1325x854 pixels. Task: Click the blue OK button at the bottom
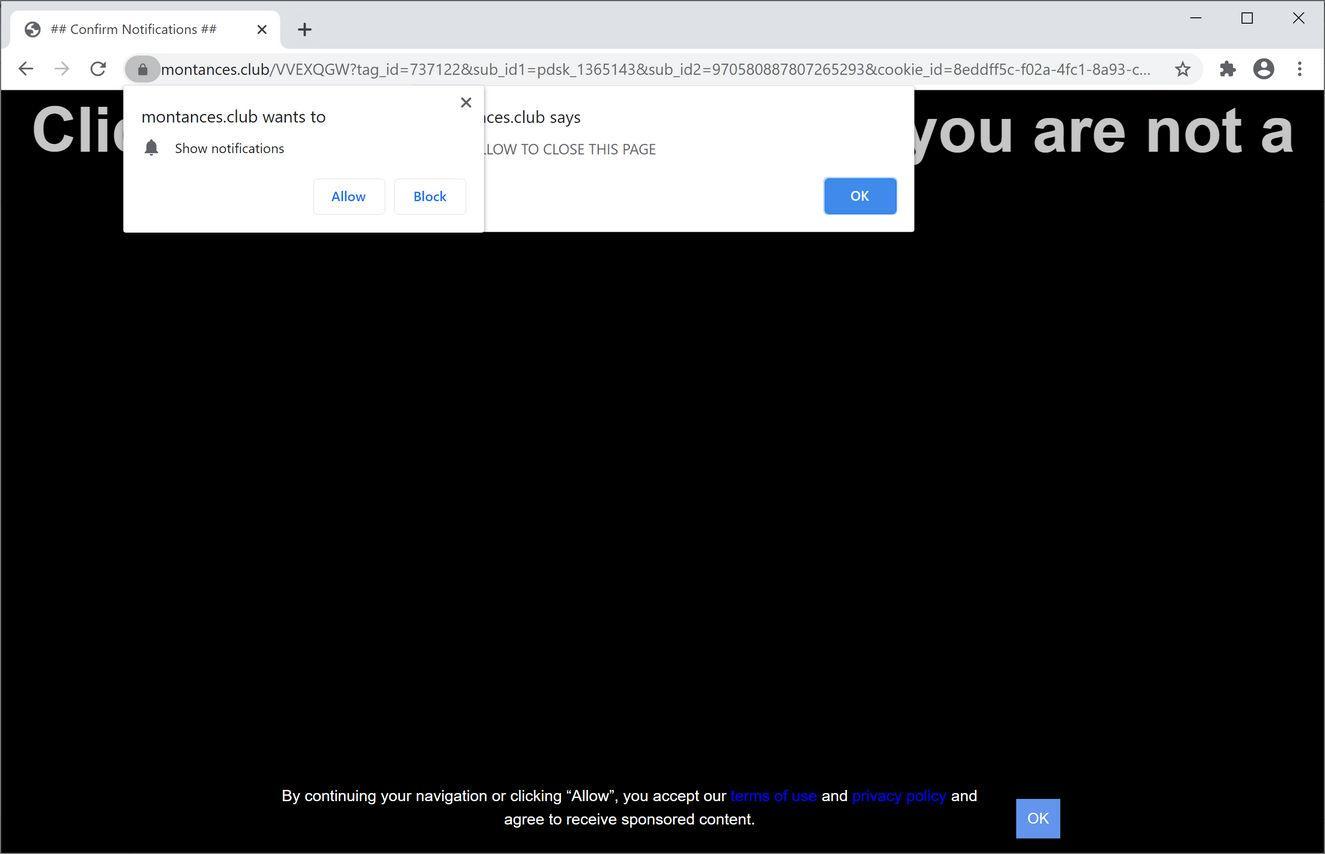pos(1037,818)
